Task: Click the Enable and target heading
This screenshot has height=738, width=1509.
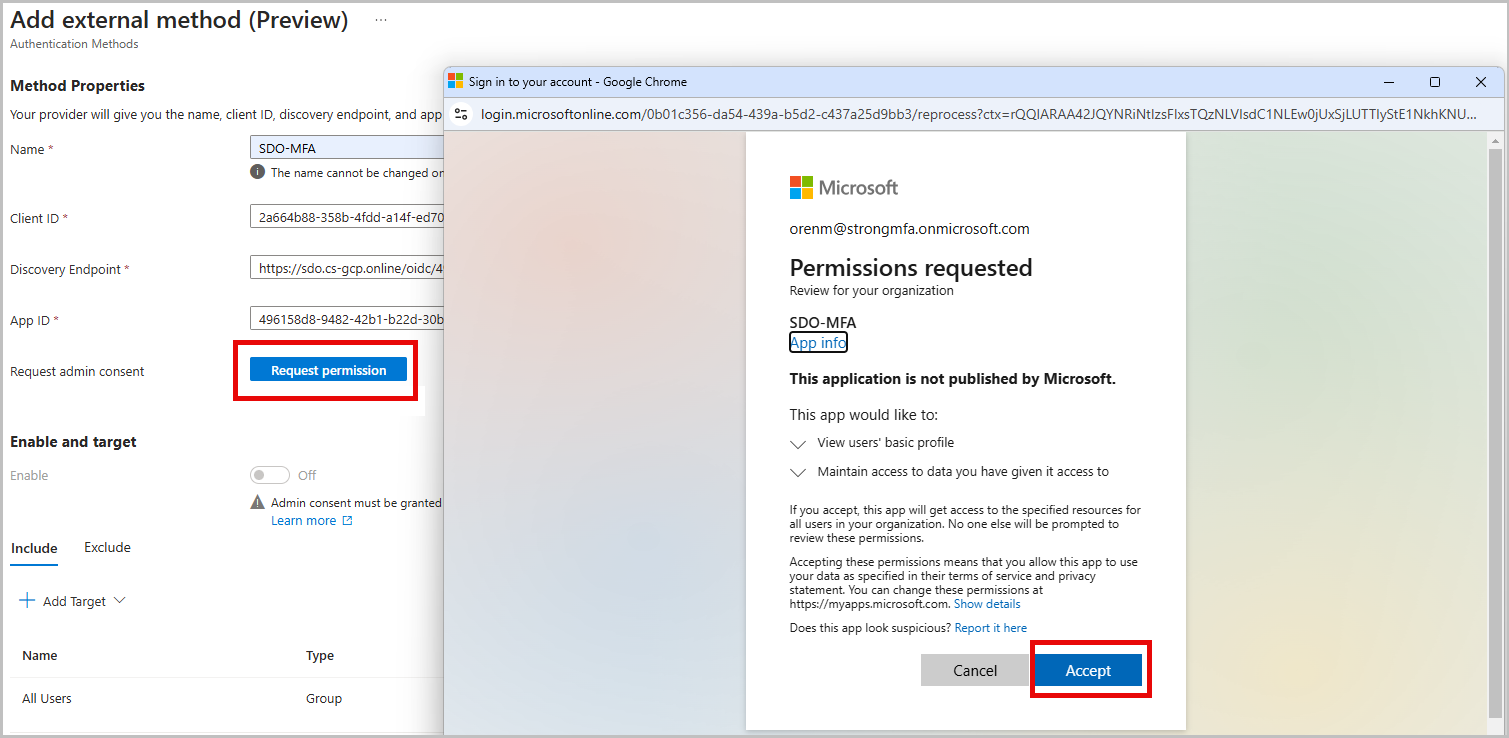Action: click(73, 442)
